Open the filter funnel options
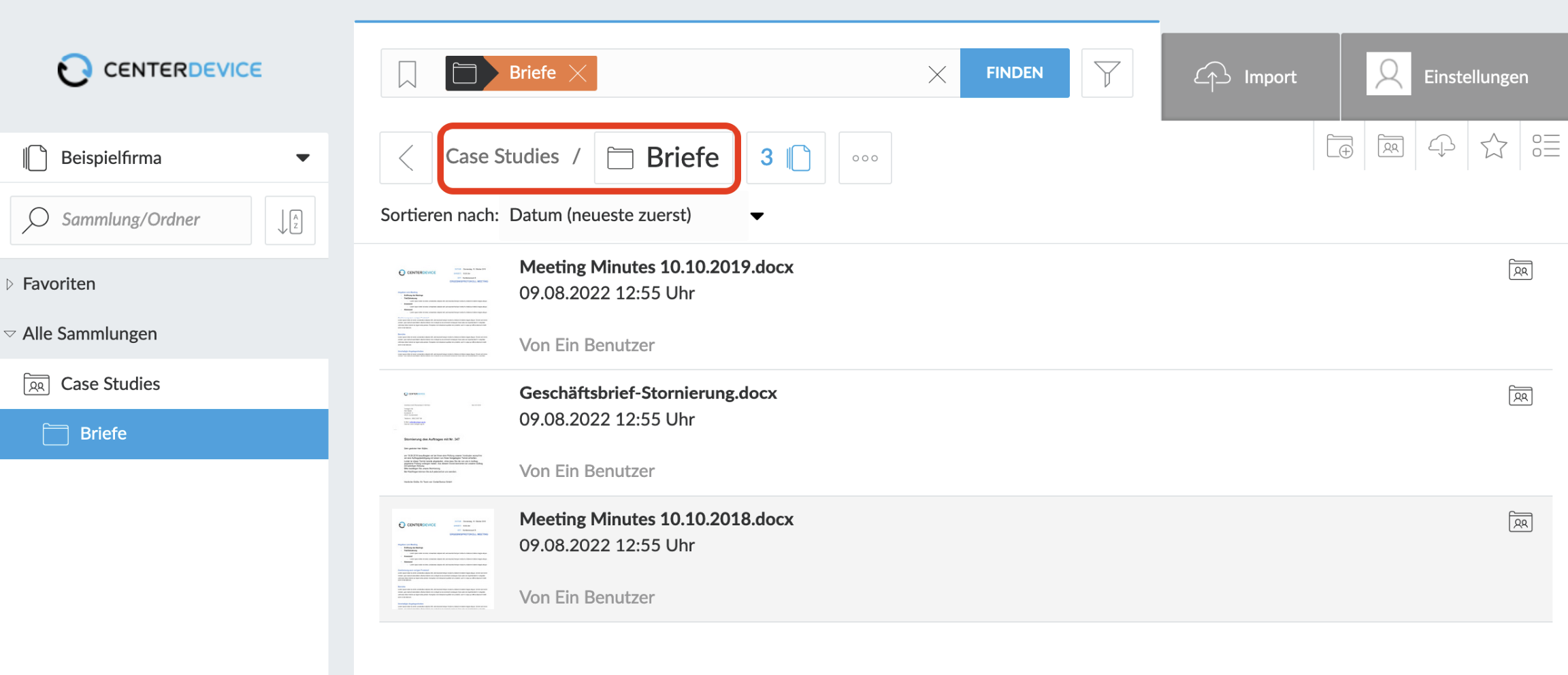1568x675 pixels. [1107, 73]
